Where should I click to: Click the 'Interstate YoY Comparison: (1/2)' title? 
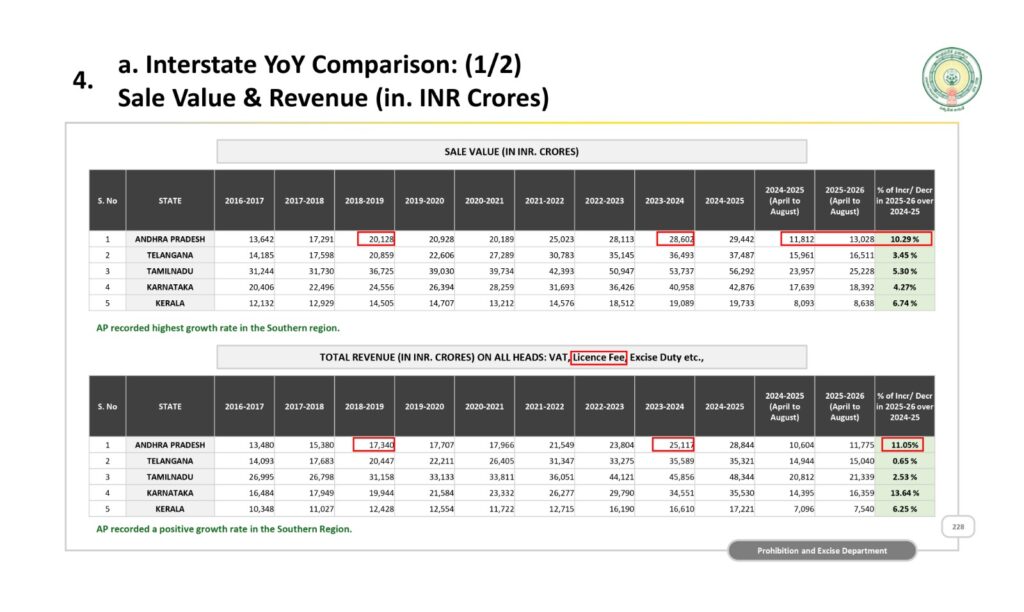click(320, 66)
